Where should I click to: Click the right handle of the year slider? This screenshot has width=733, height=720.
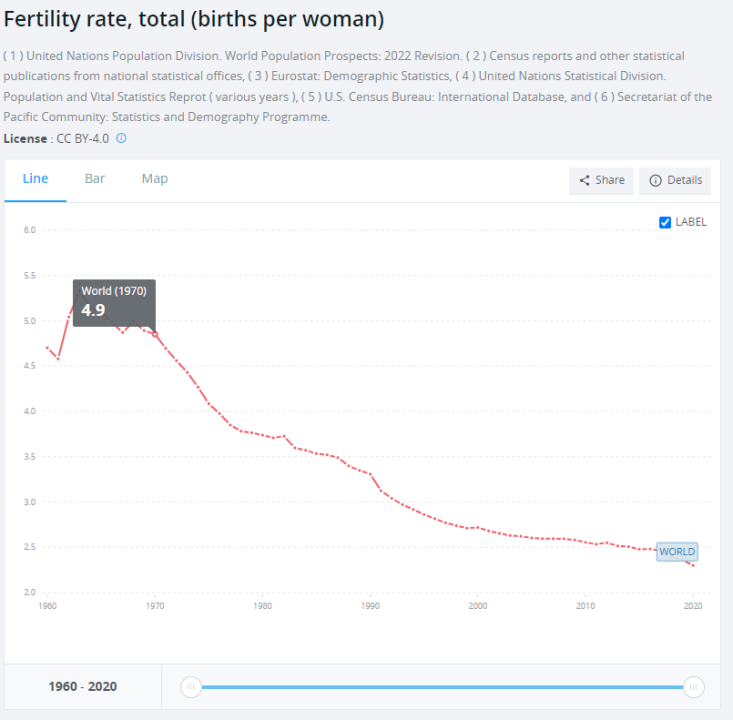(693, 687)
